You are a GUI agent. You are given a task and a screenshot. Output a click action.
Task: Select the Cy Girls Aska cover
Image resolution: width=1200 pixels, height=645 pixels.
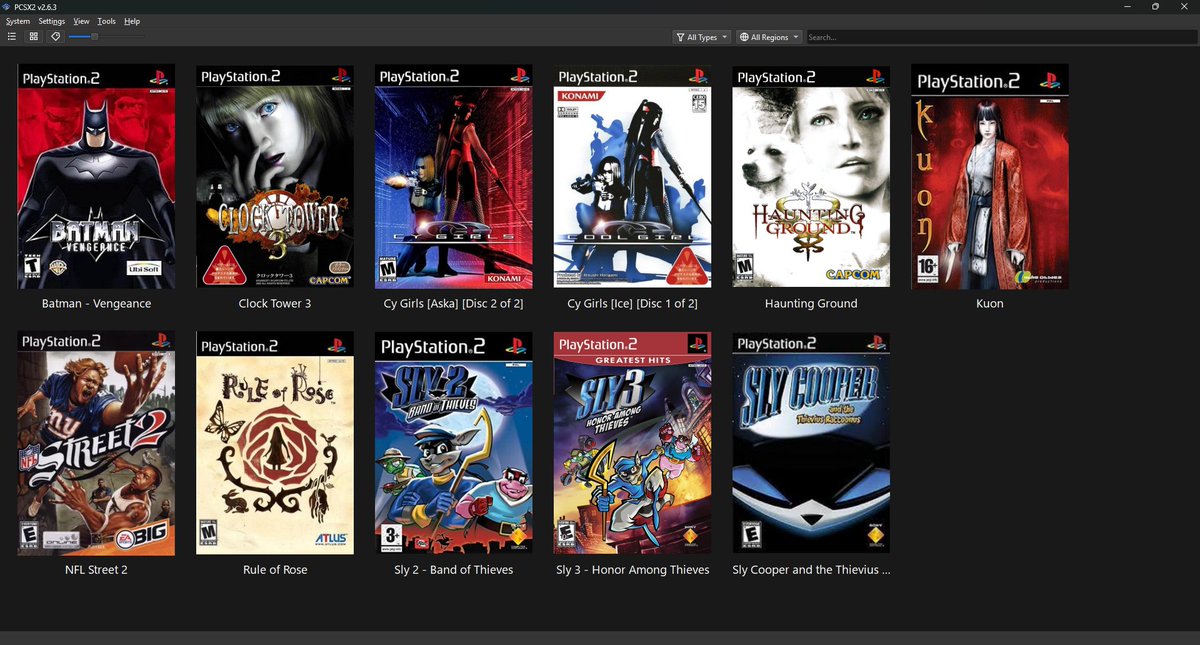pos(453,177)
